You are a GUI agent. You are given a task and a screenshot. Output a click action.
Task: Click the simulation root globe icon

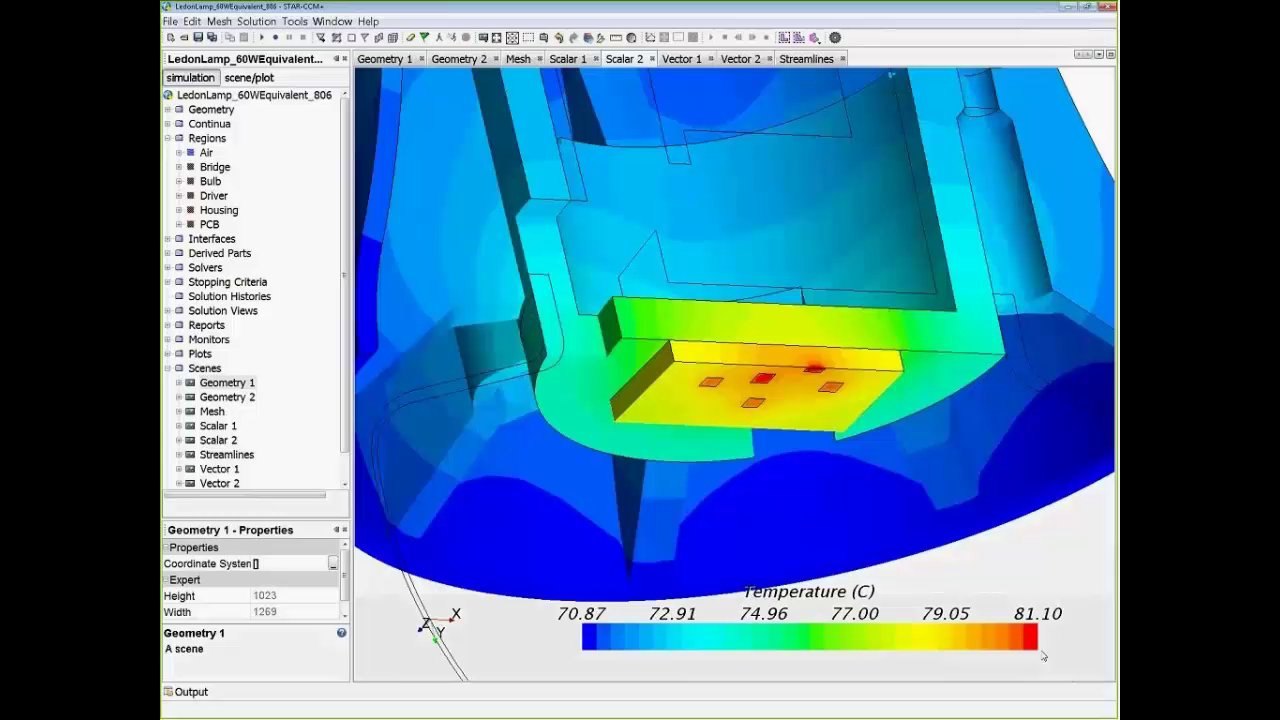tap(168, 95)
